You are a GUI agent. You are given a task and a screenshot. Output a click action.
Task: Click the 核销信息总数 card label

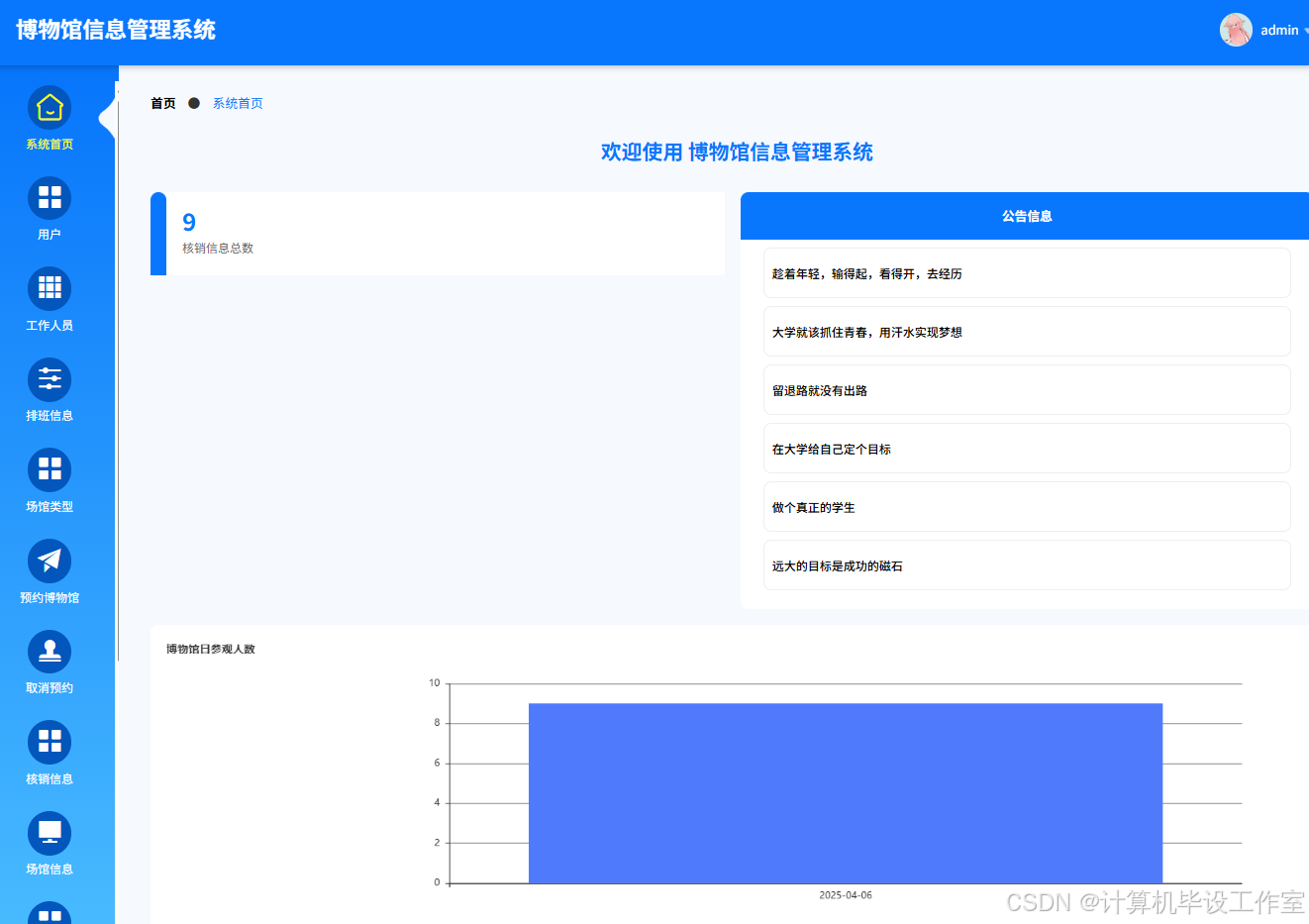pyautogui.click(x=218, y=249)
